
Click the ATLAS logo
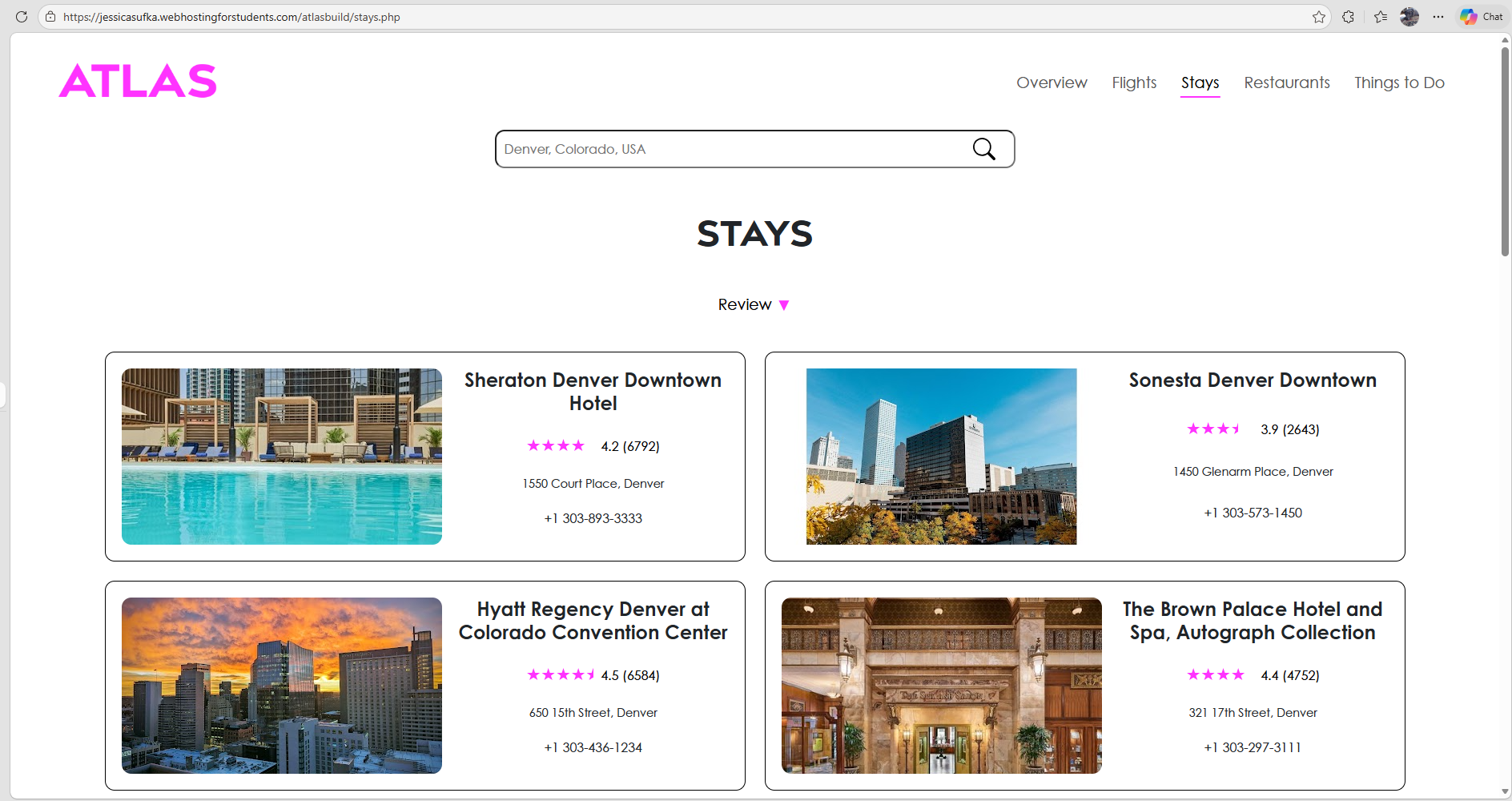[138, 81]
